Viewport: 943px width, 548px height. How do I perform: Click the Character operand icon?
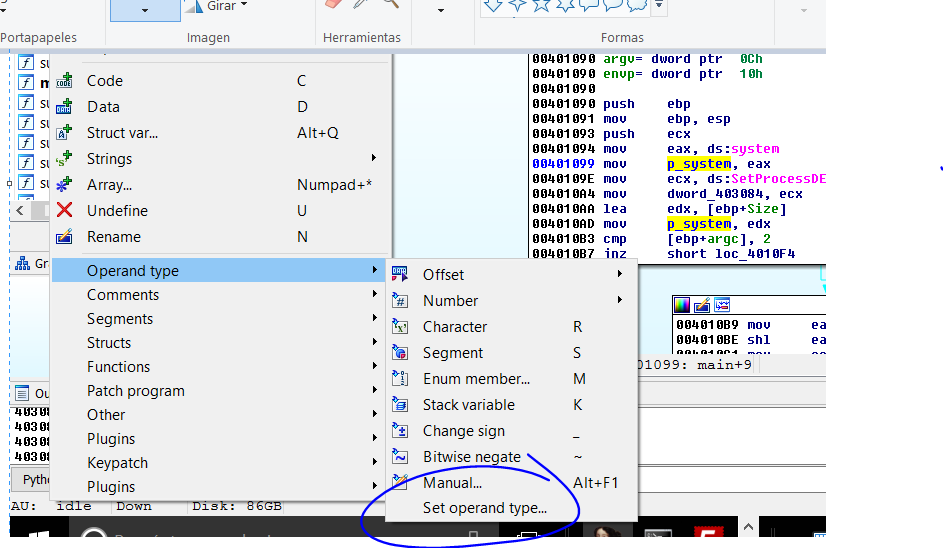[x=401, y=327]
